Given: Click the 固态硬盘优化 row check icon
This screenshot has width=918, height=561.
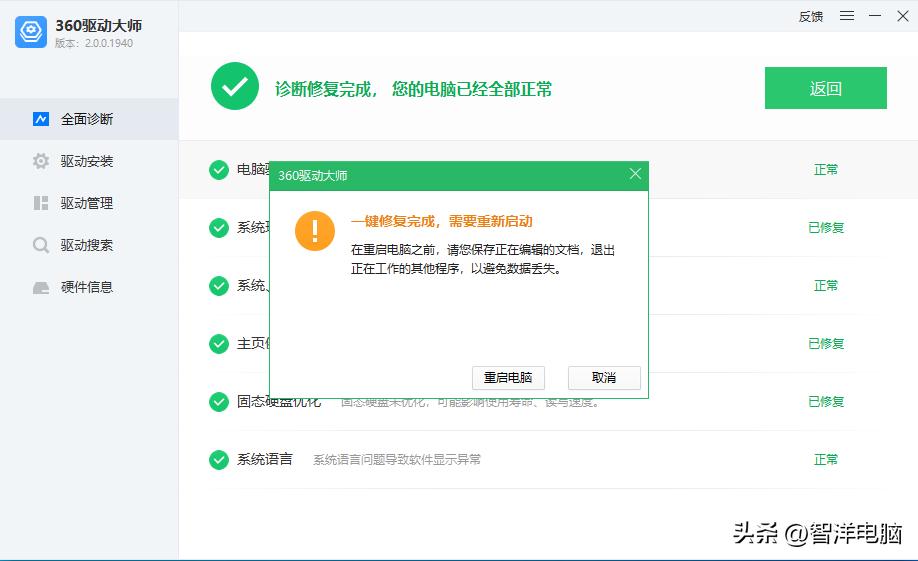Looking at the screenshot, I should coord(219,402).
